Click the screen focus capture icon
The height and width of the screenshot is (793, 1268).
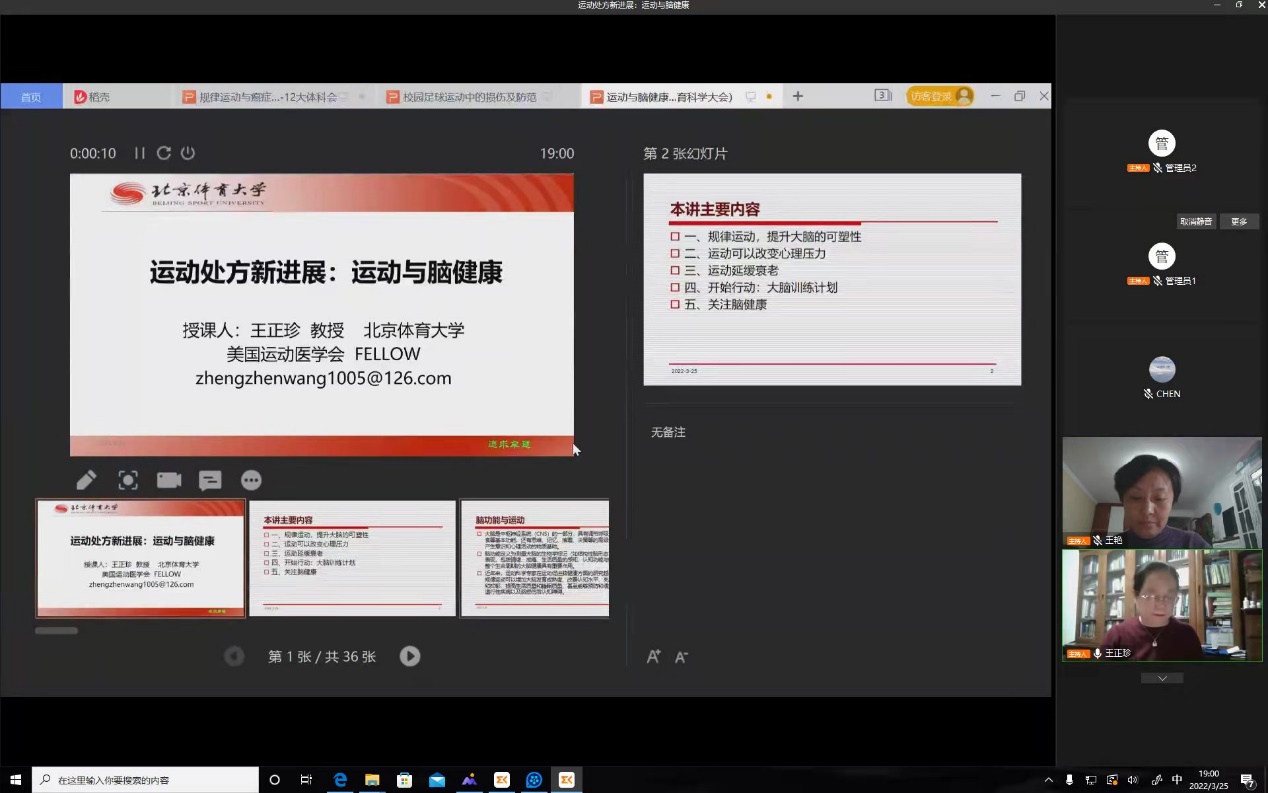tap(128, 480)
